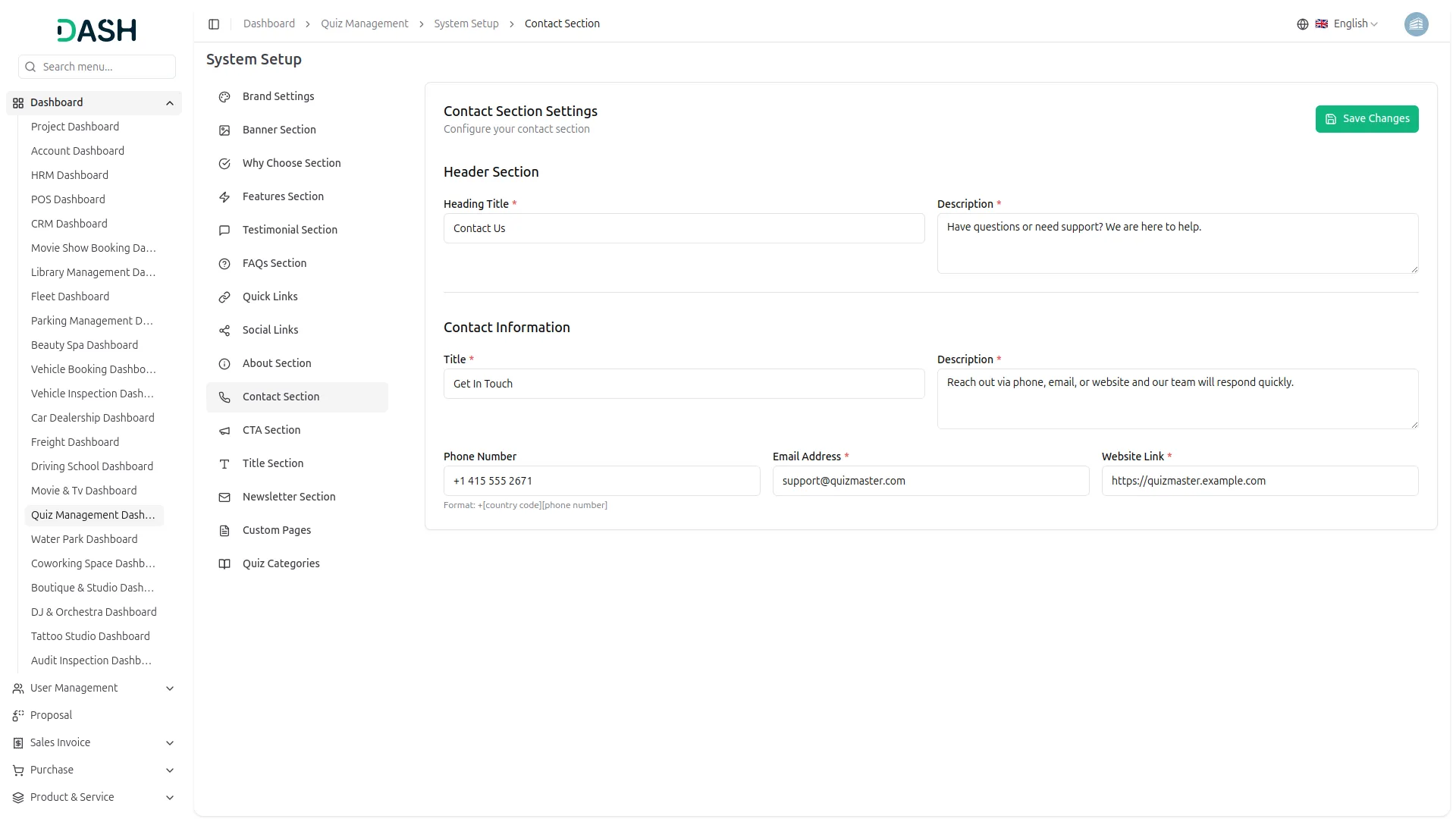Click into the Phone Number field
The width and height of the screenshot is (1456, 819).
(601, 481)
